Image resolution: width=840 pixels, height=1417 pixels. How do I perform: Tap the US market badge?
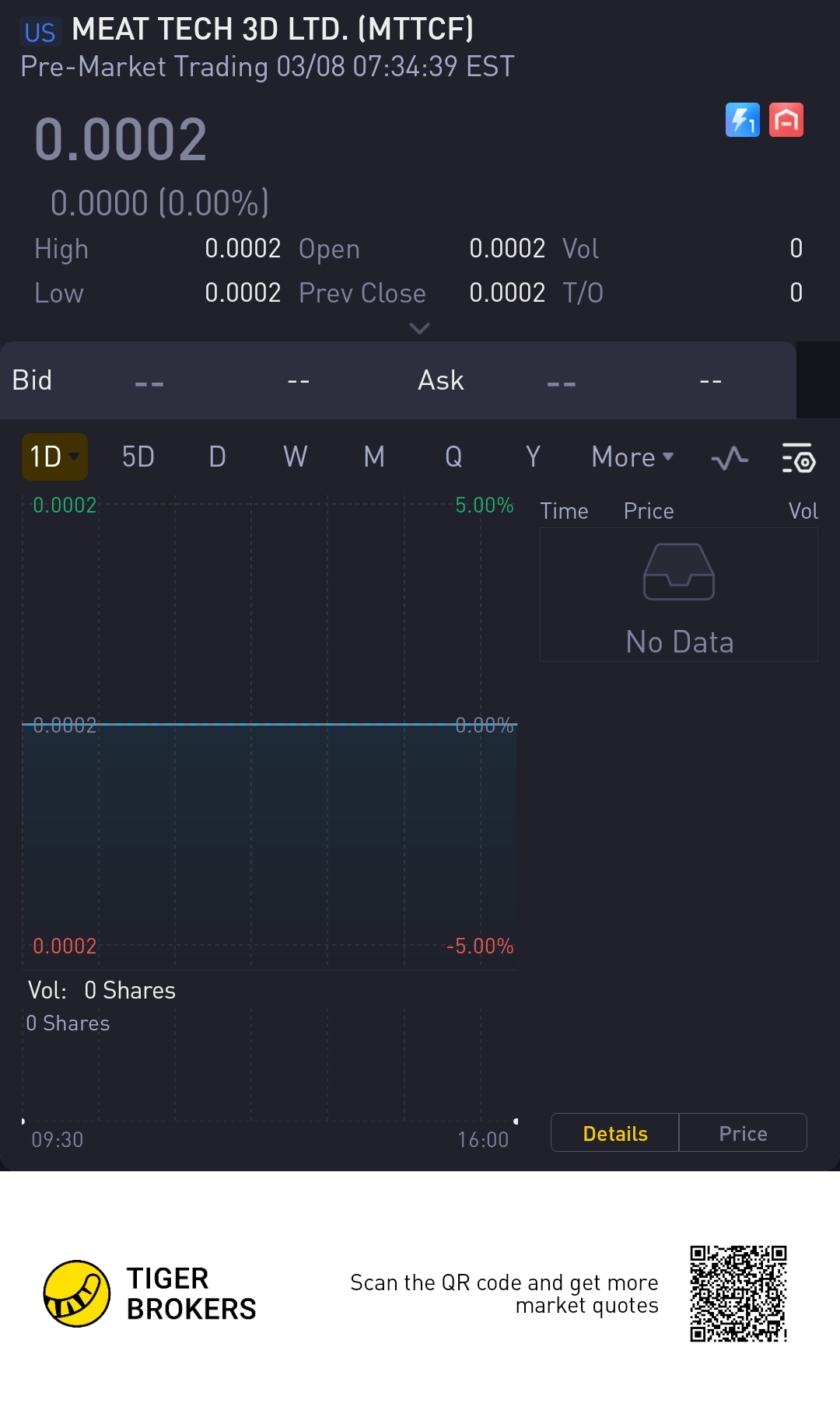40,32
